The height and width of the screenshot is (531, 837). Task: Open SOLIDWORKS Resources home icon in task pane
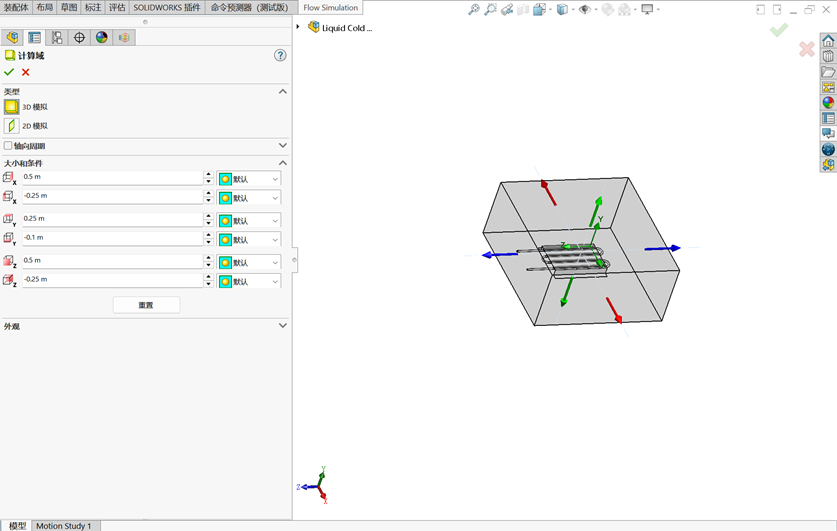(828, 41)
